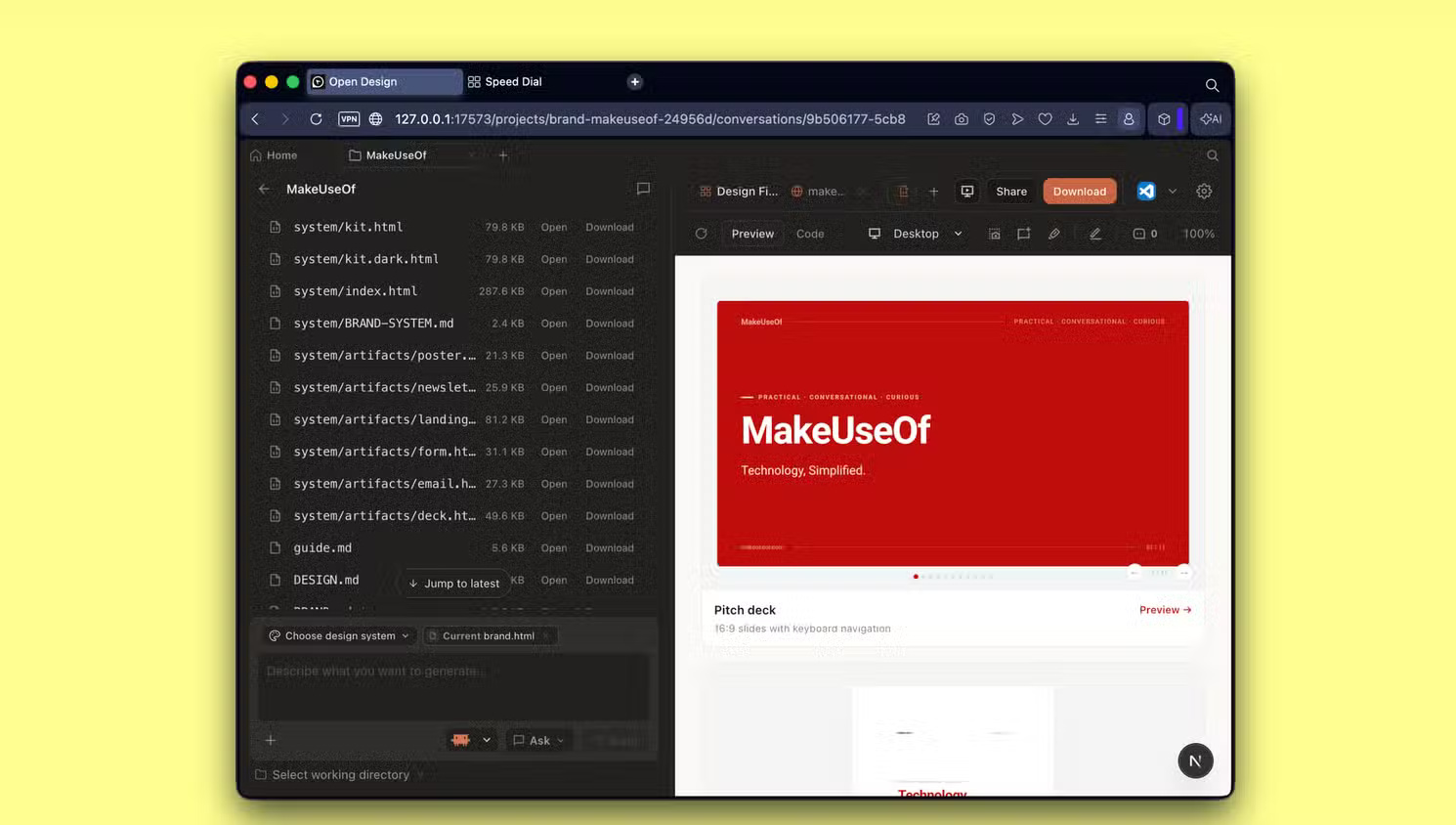Switch to Preview mode
1456x825 pixels.
752,234
